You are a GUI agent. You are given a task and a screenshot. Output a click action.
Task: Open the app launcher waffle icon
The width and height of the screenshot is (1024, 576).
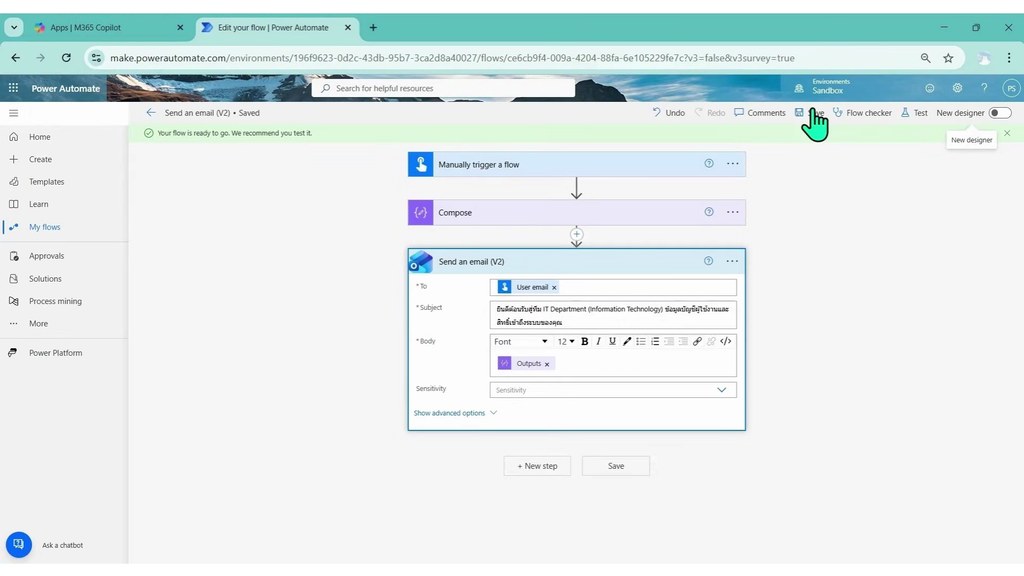pyautogui.click(x=13, y=88)
